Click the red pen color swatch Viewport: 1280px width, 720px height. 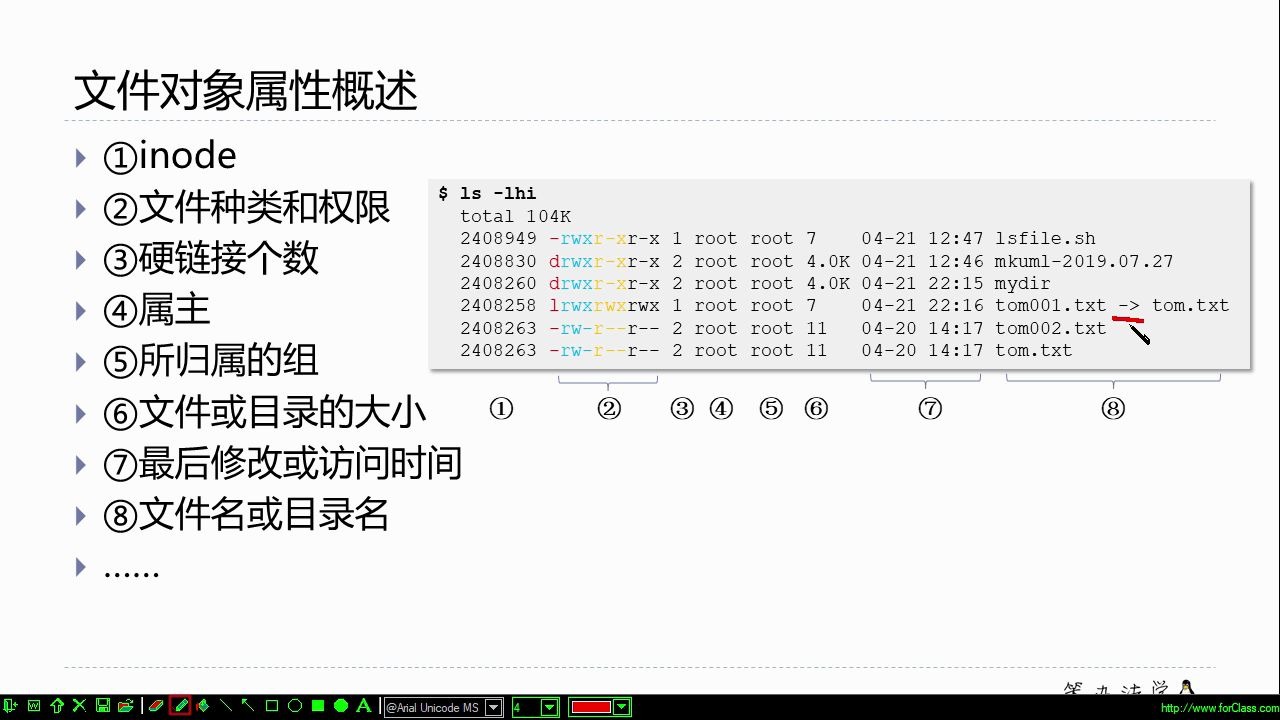tap(591, 707)
